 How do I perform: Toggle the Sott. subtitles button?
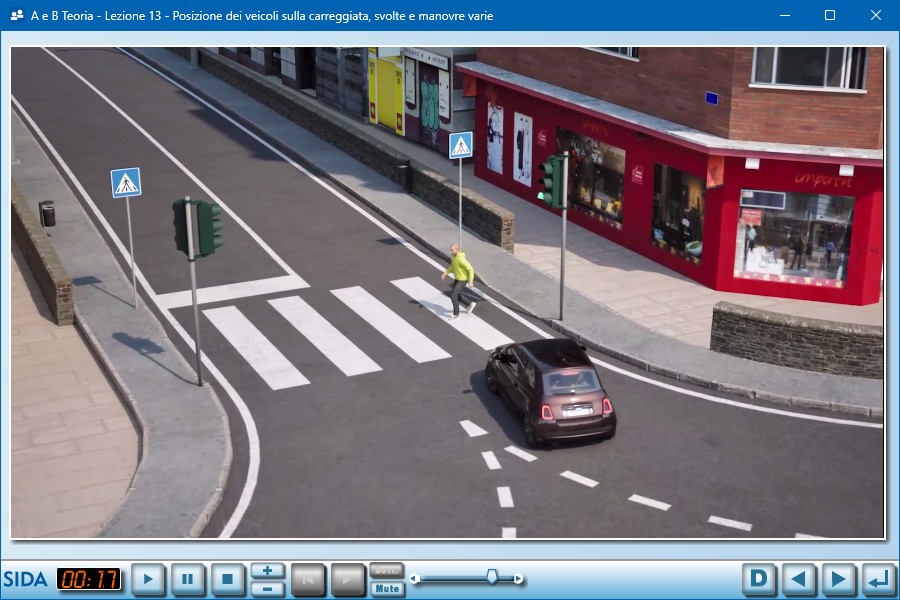coord(387,571)
